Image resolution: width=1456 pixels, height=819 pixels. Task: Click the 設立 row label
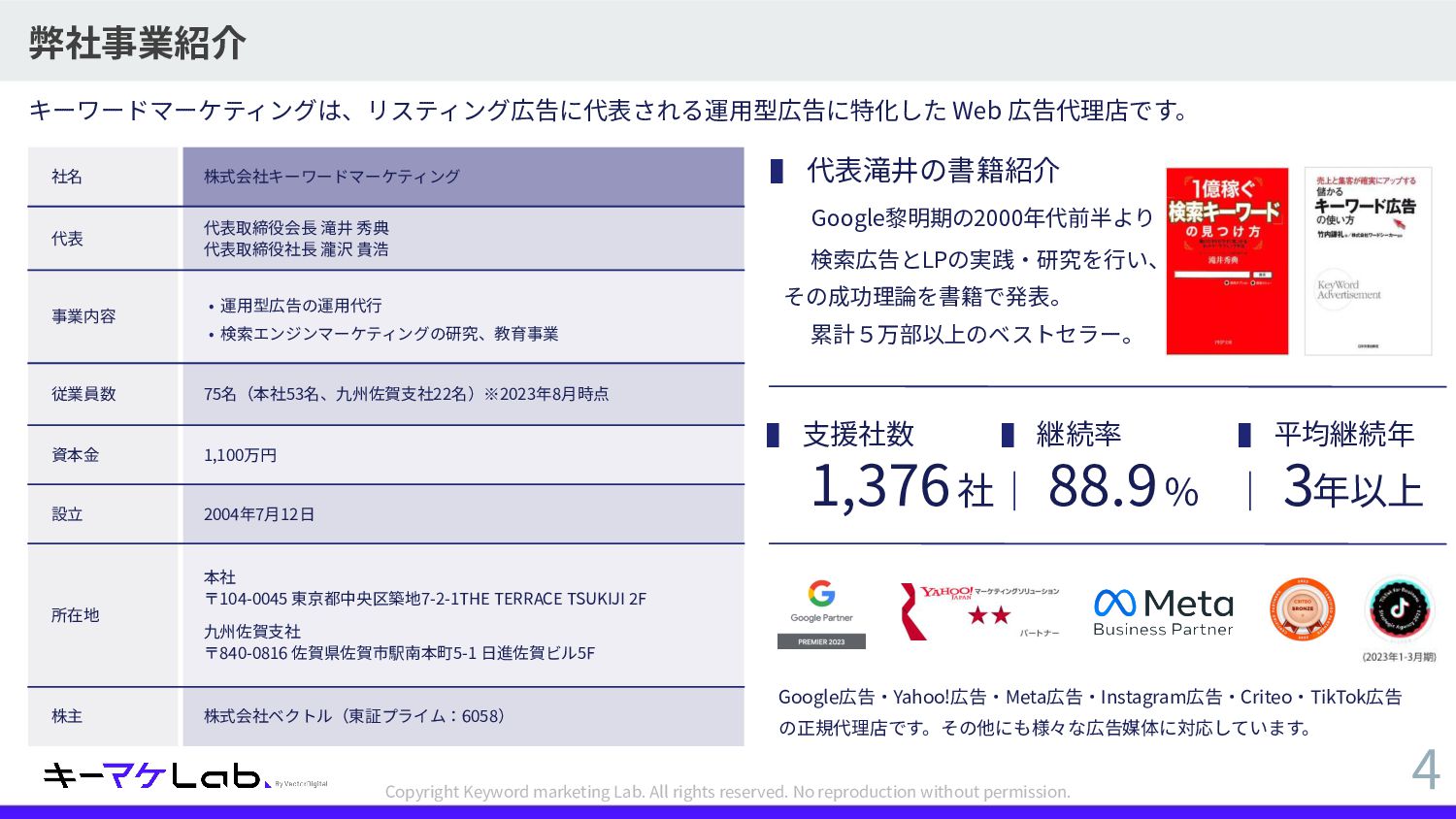pos(67,514)
